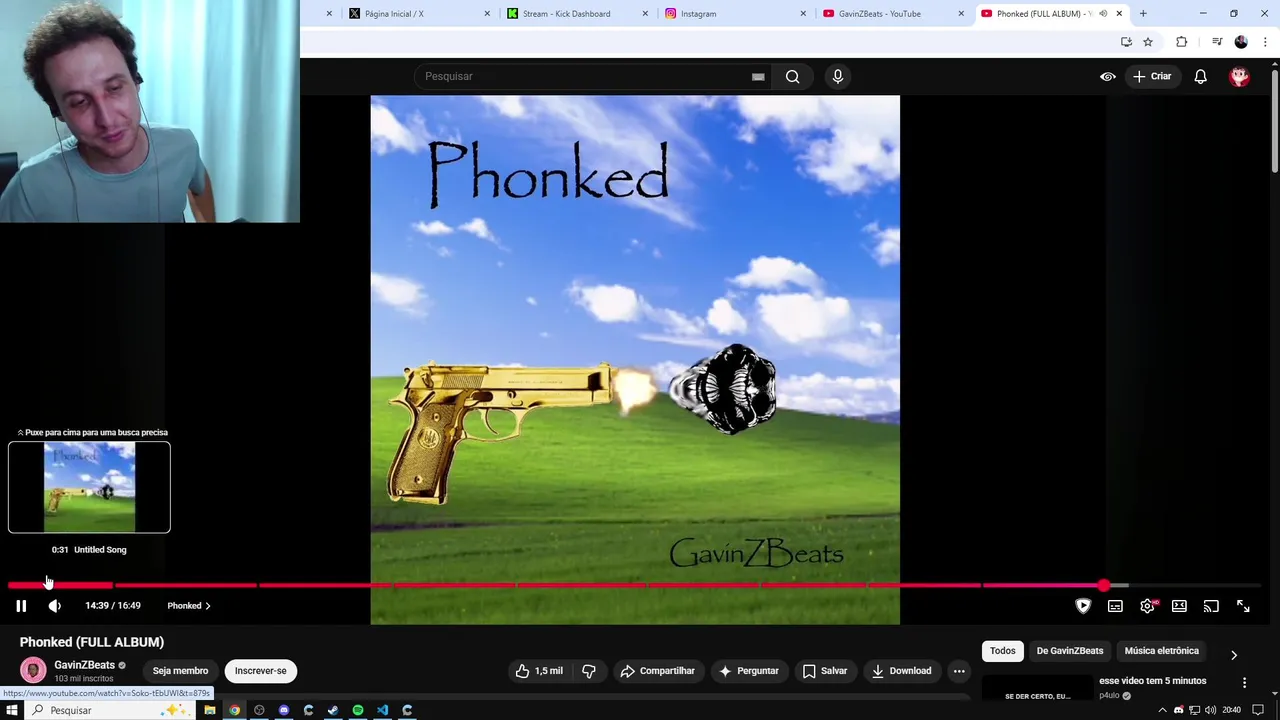Install the app via Chrome address bar icon

pos(1126,42)
